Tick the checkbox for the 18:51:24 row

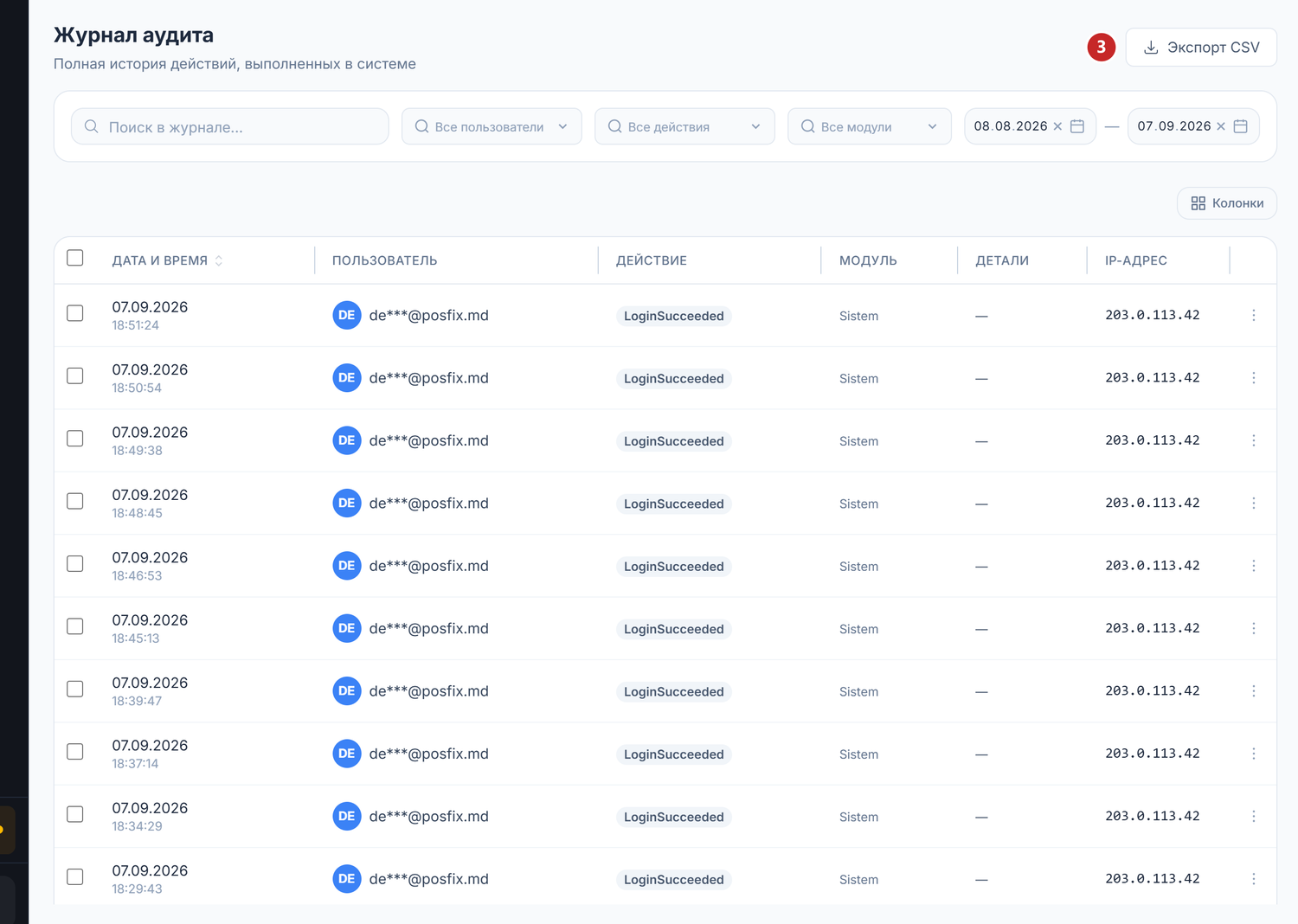point(75,313)
